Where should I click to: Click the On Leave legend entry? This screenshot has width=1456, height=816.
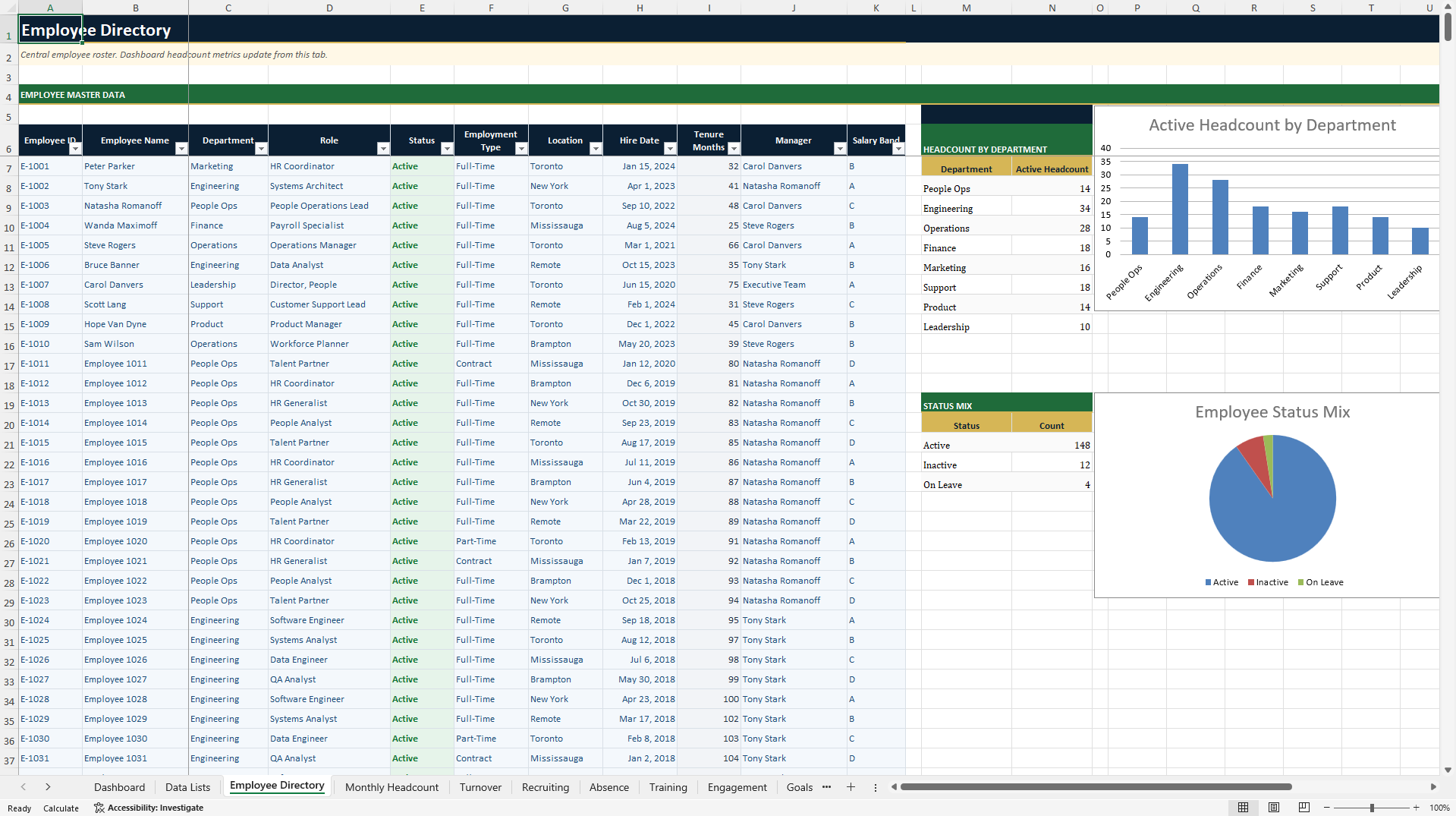(1320, 582)
